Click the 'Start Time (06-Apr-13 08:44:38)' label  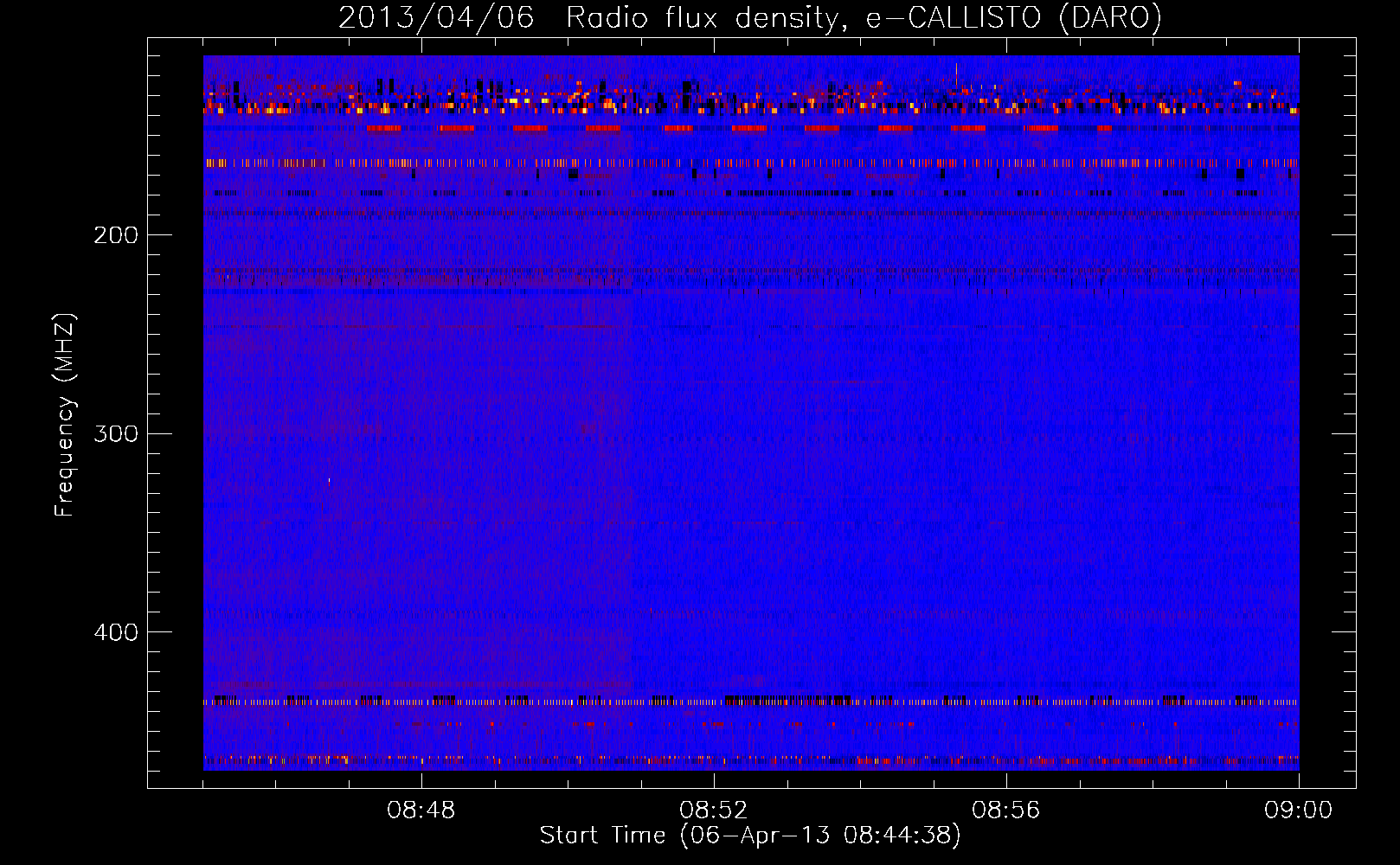pyautogui.click(x=750, y=836)
